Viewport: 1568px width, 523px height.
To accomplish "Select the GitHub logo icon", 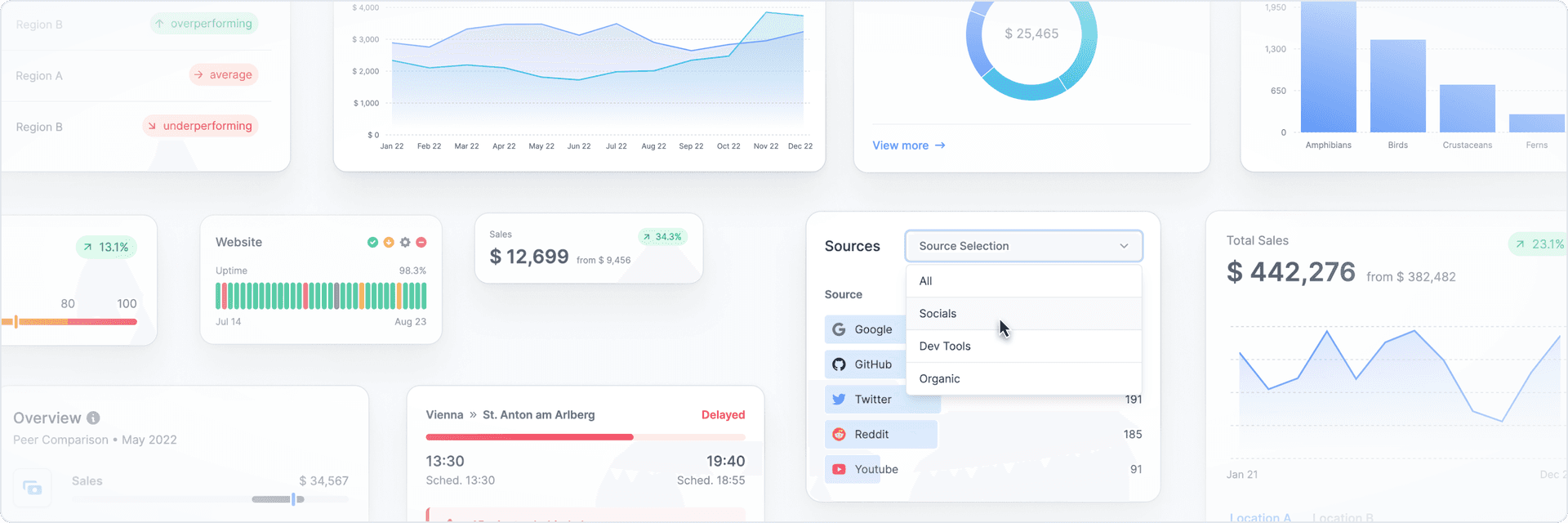I will (839, 364).
